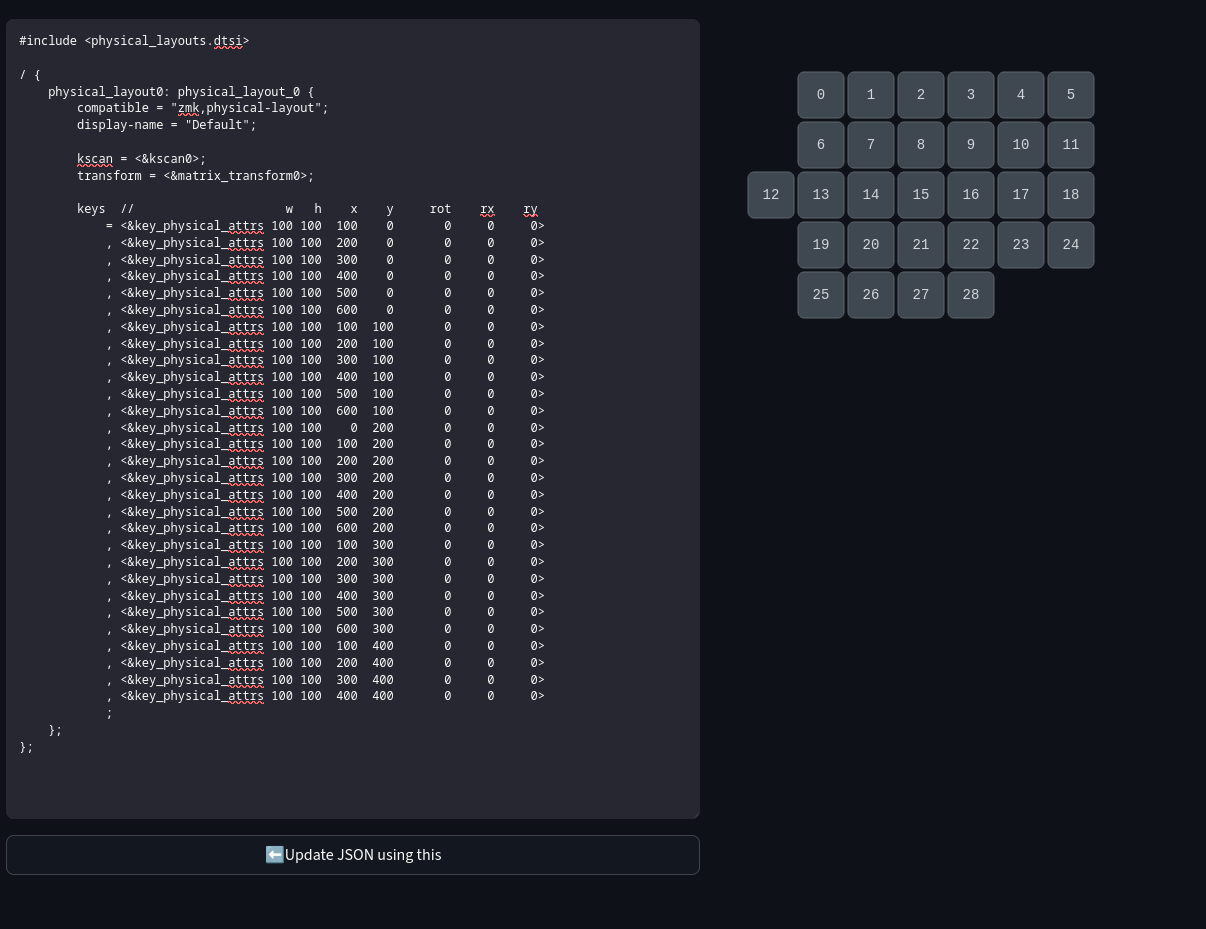Viewport: 1206px width, 929px height.
Task: Click key 24 in the layout preview
Action: tap(1071, 245)
